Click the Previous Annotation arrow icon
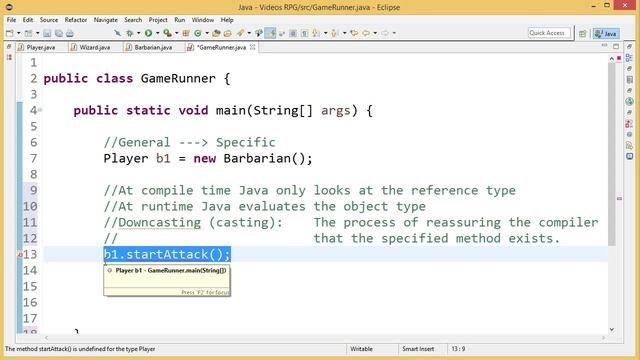640x360 pixels. coord(335,33)
